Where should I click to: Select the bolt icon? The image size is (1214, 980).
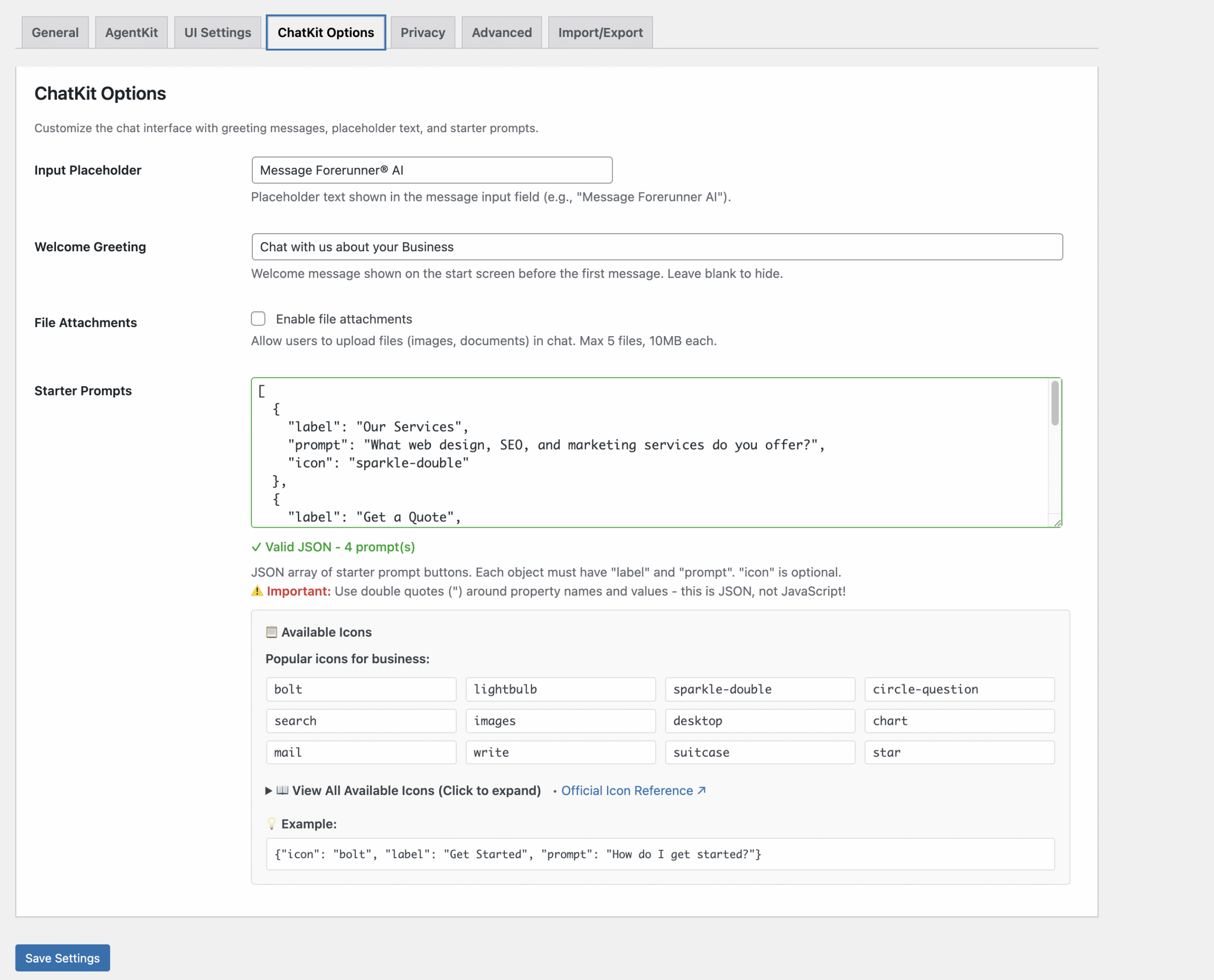[361, 689]
